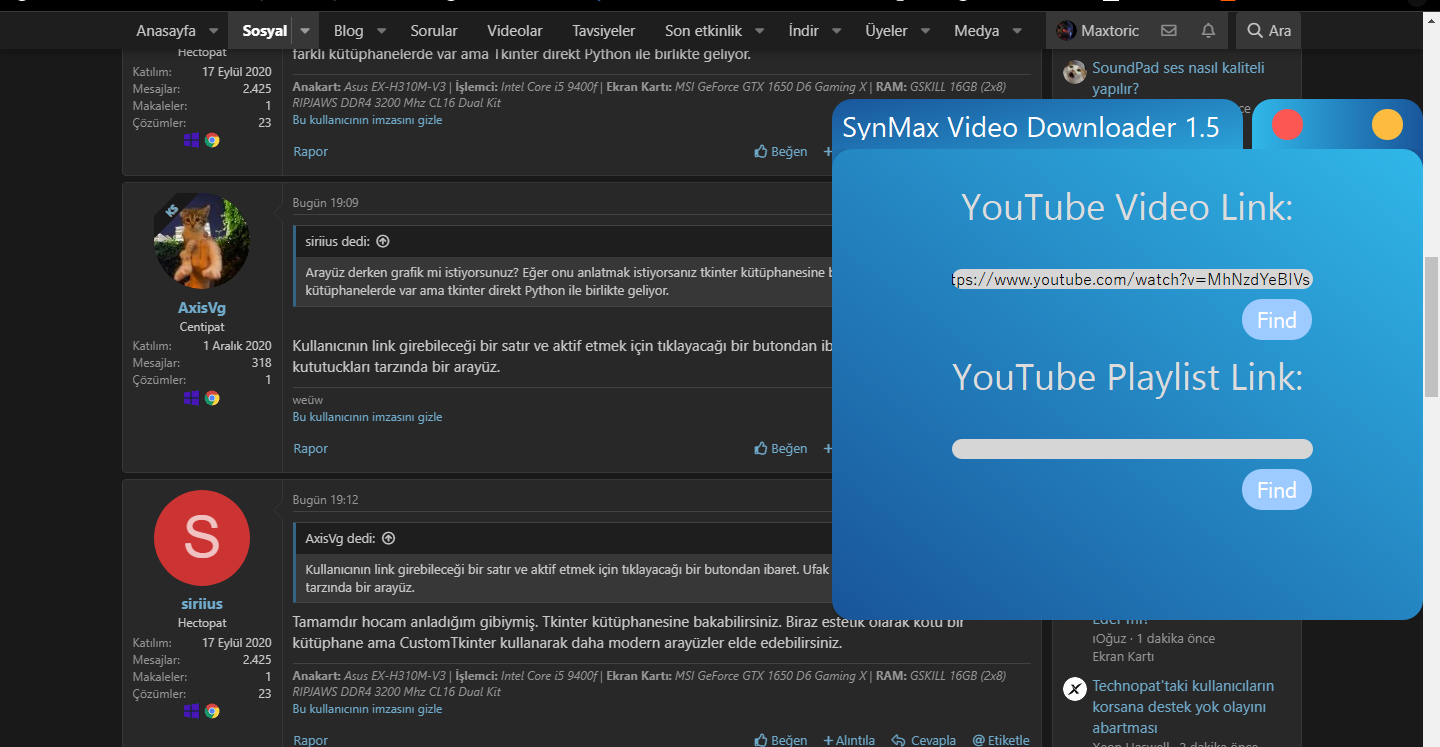The height and width of the screenshot is (747, 1440).
Task: Open the siriius username below the red avatar
Action: (202, 604)
